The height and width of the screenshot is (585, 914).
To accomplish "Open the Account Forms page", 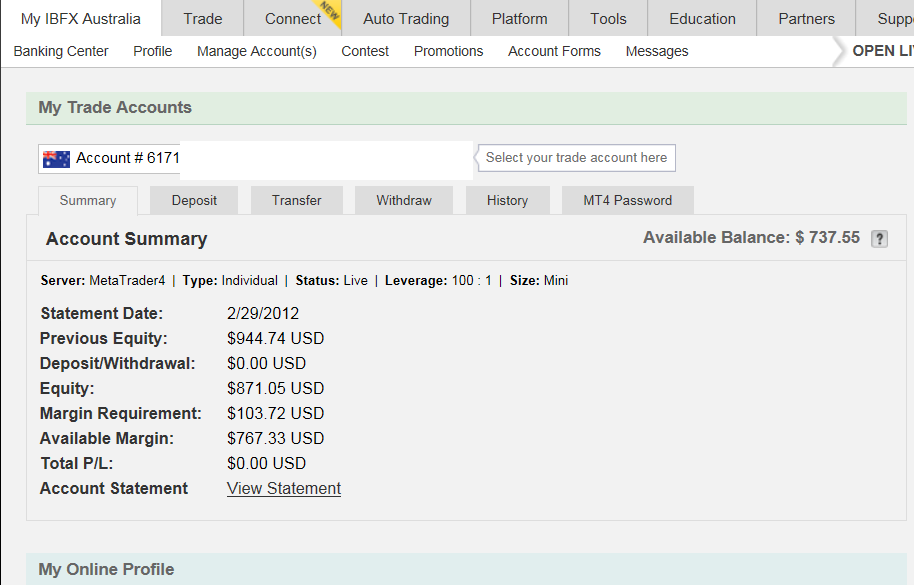I will coord(554,51).
